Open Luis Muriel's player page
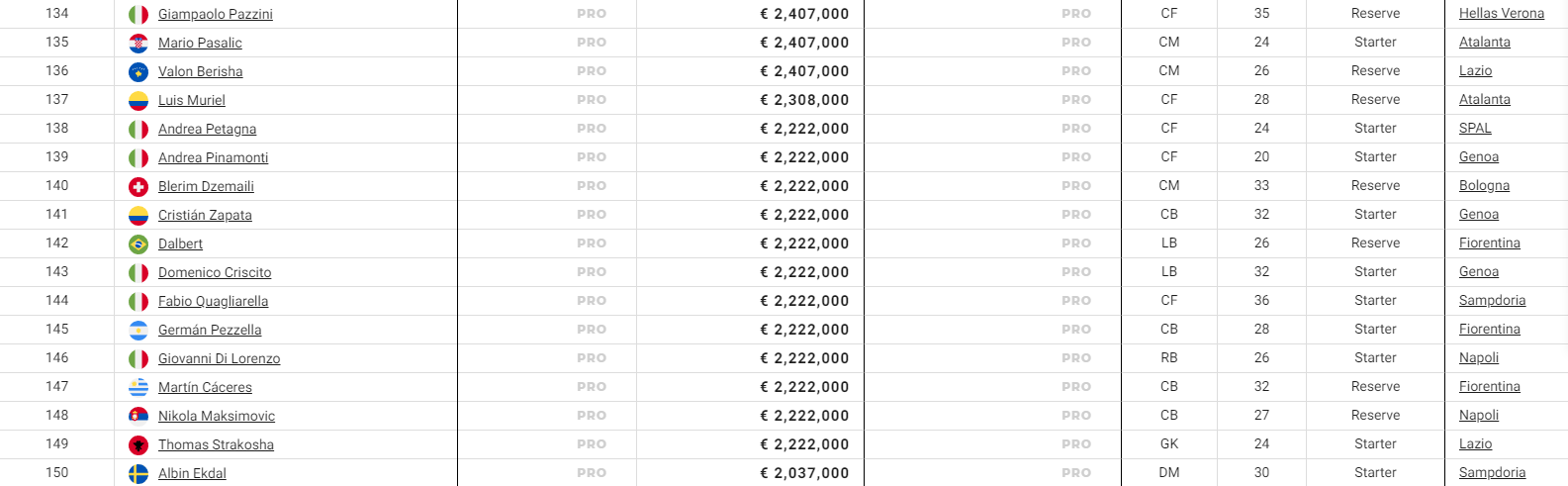Screen dimensions: 1568x486 [x=192, y=100]
